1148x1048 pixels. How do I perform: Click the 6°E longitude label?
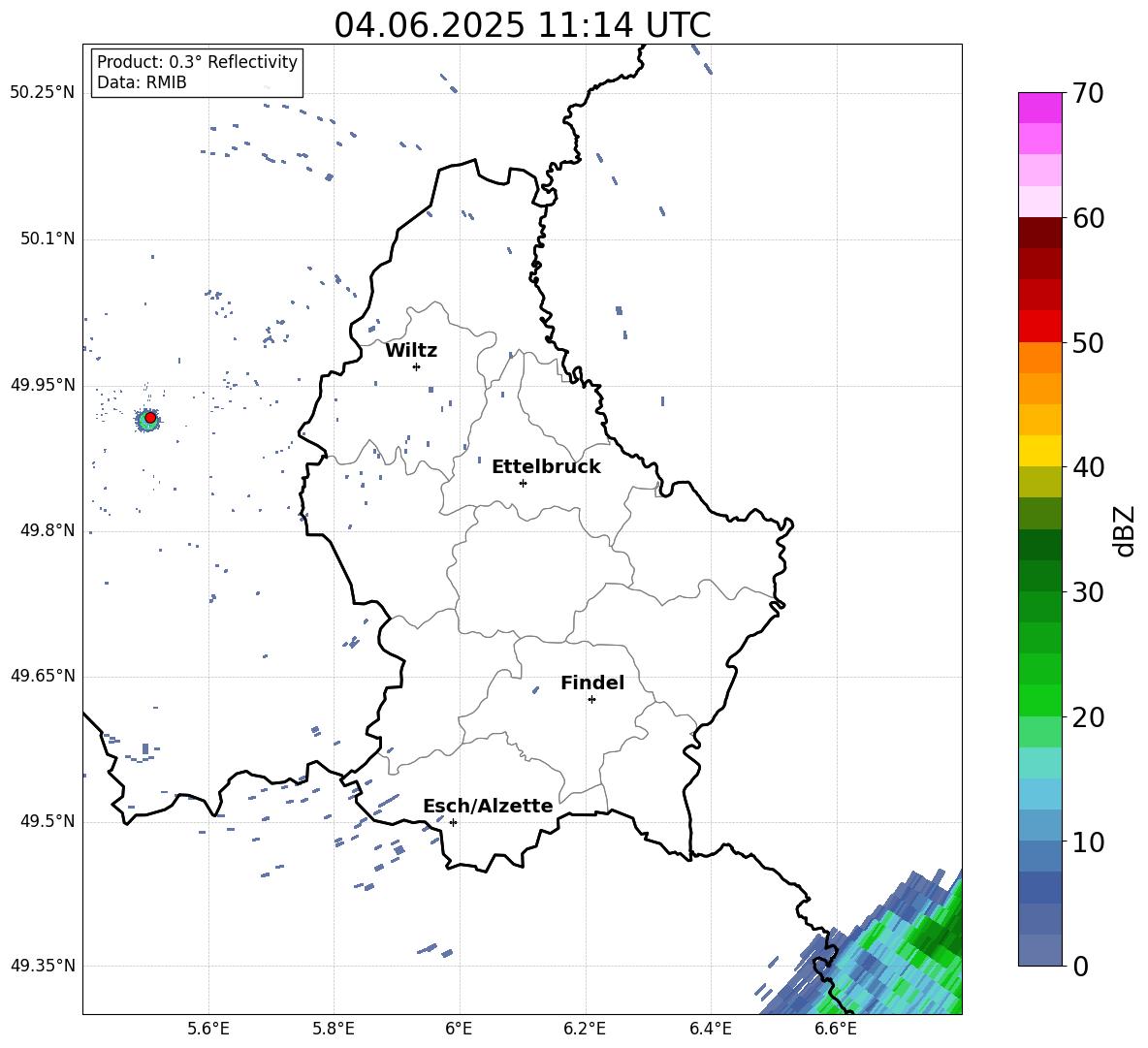459,1029
